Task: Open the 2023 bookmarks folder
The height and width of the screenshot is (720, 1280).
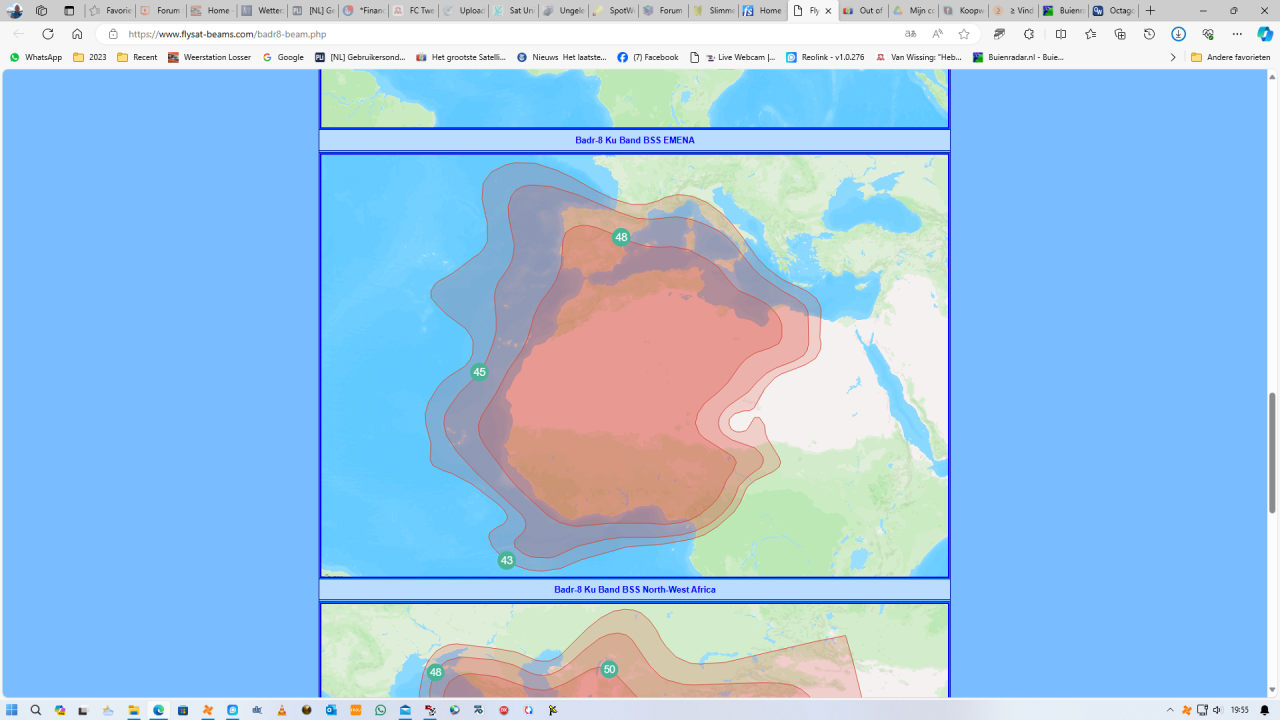Action: coord(90,57)
